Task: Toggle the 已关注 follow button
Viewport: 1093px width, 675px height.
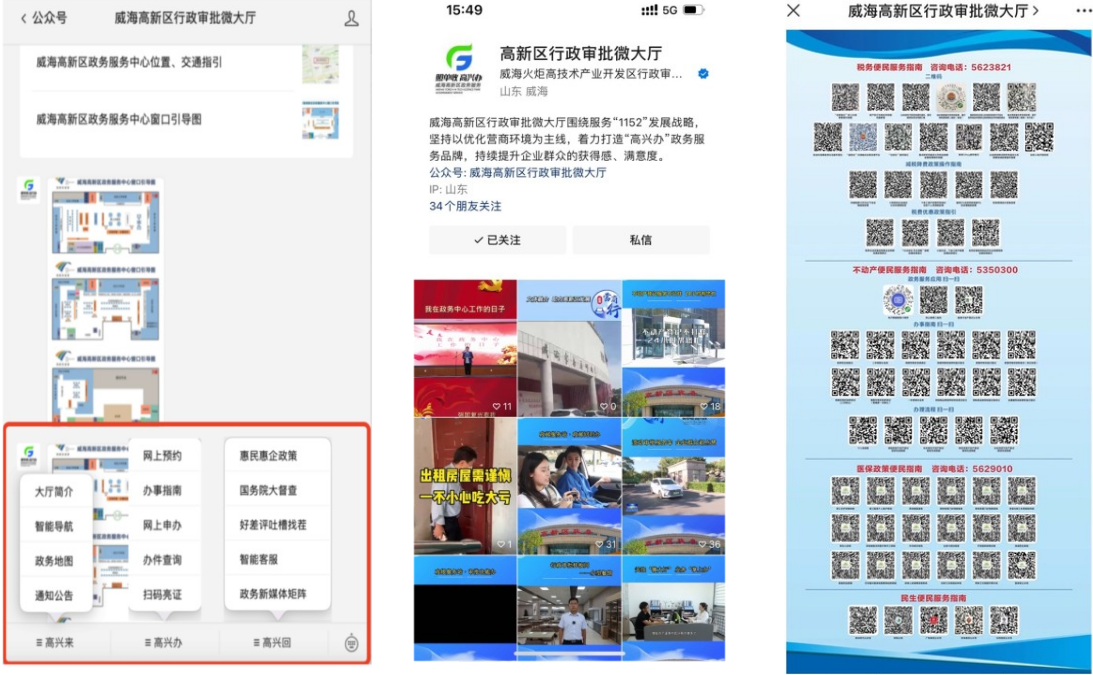Action: pyautogui.click(x=497, y=240)
